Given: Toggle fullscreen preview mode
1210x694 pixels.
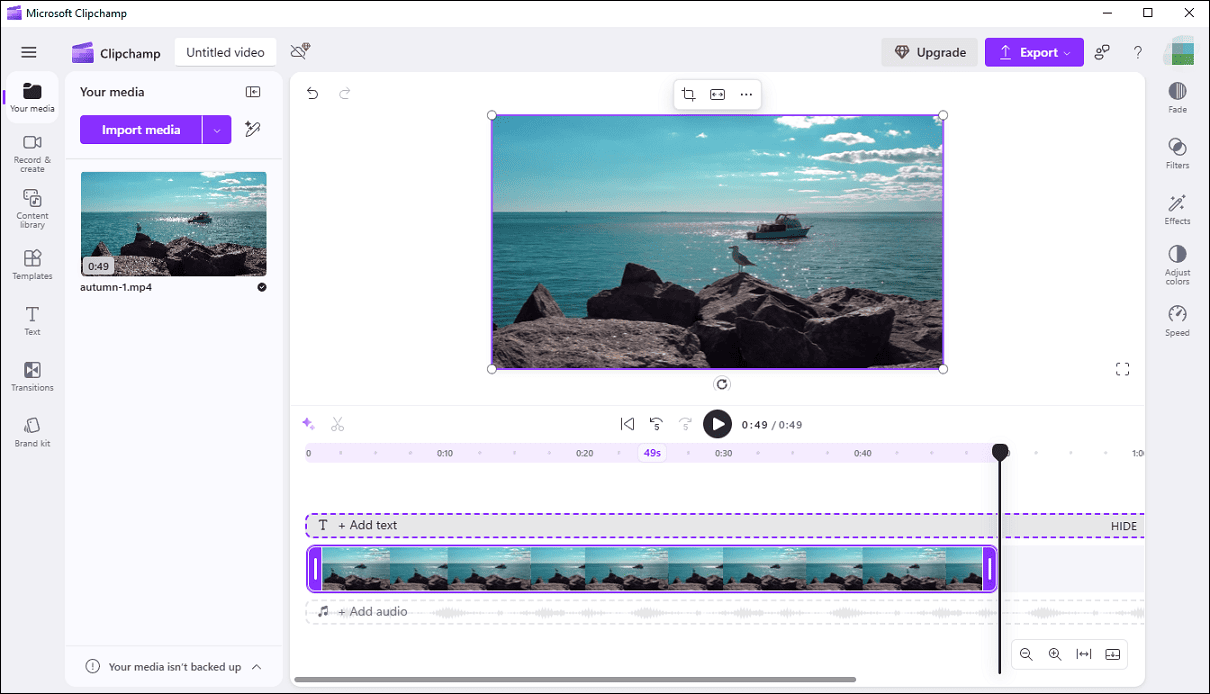Looking at the screenshot, I should [x=1122, y=369].
